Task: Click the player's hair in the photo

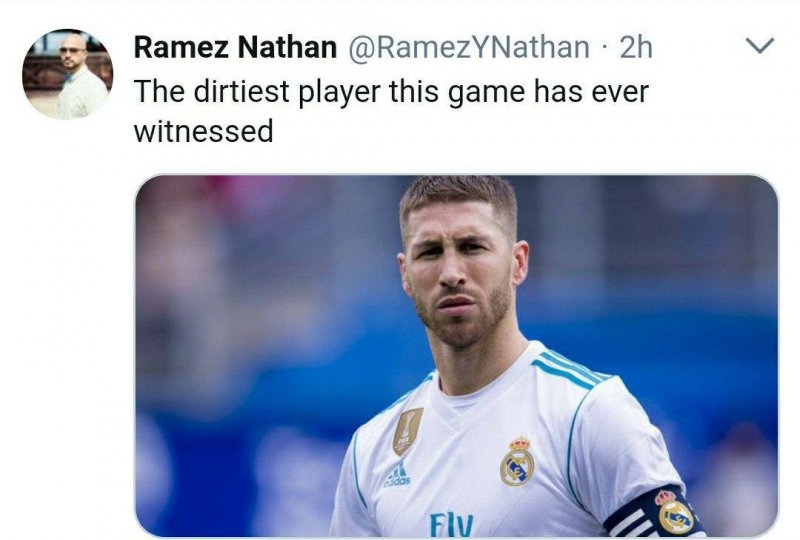Action: 458,197
